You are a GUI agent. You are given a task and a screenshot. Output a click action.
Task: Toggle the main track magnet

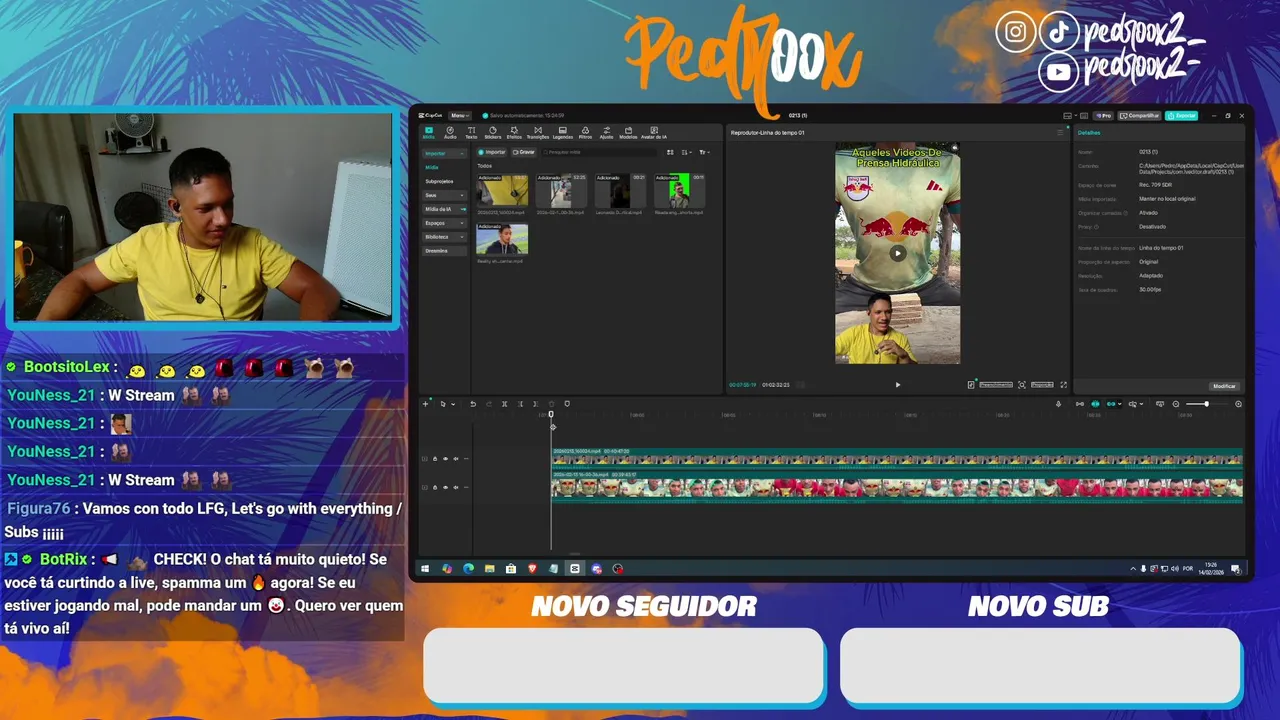coord(1080,404)
